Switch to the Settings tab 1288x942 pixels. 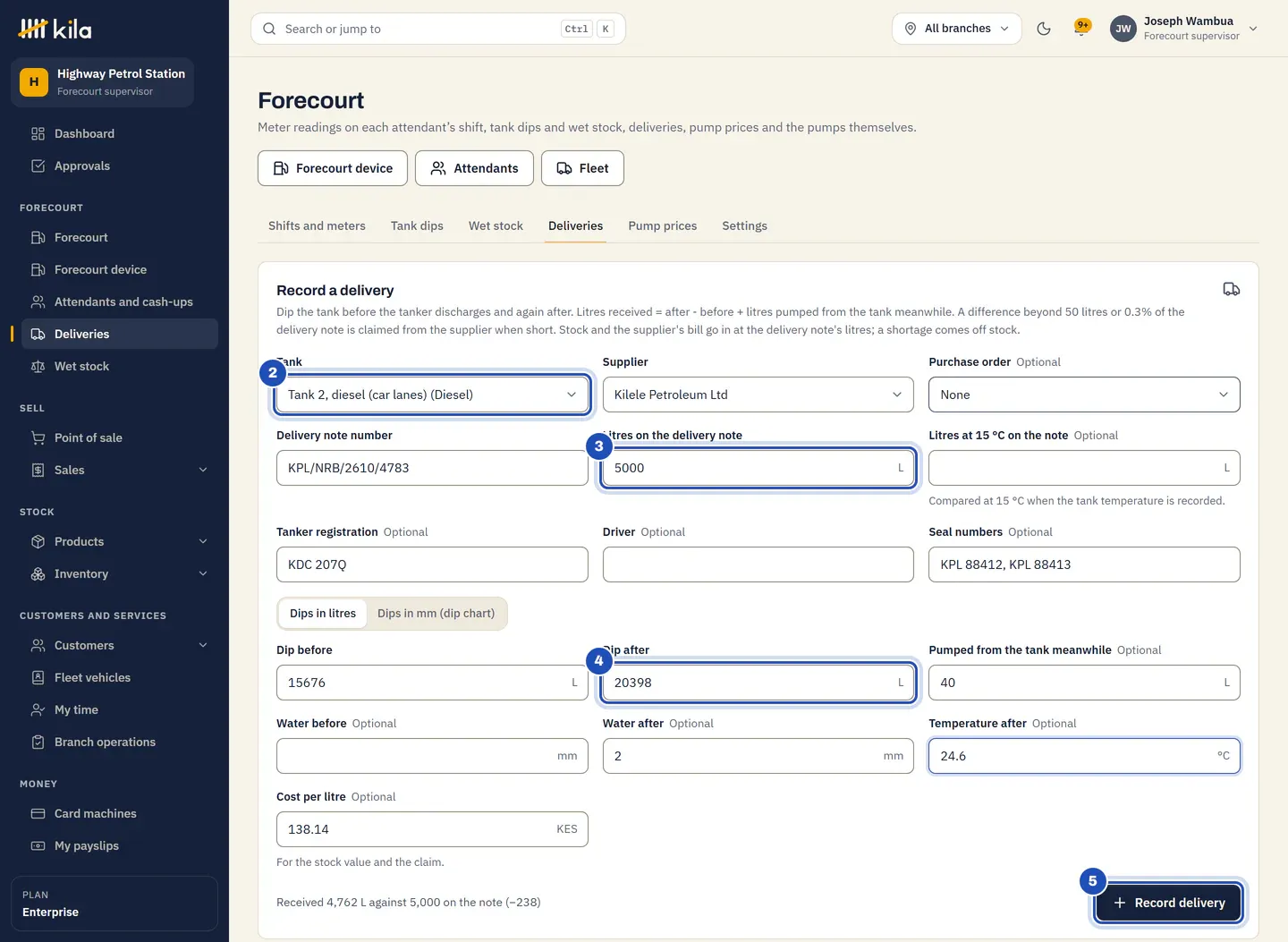pos(744,225)
